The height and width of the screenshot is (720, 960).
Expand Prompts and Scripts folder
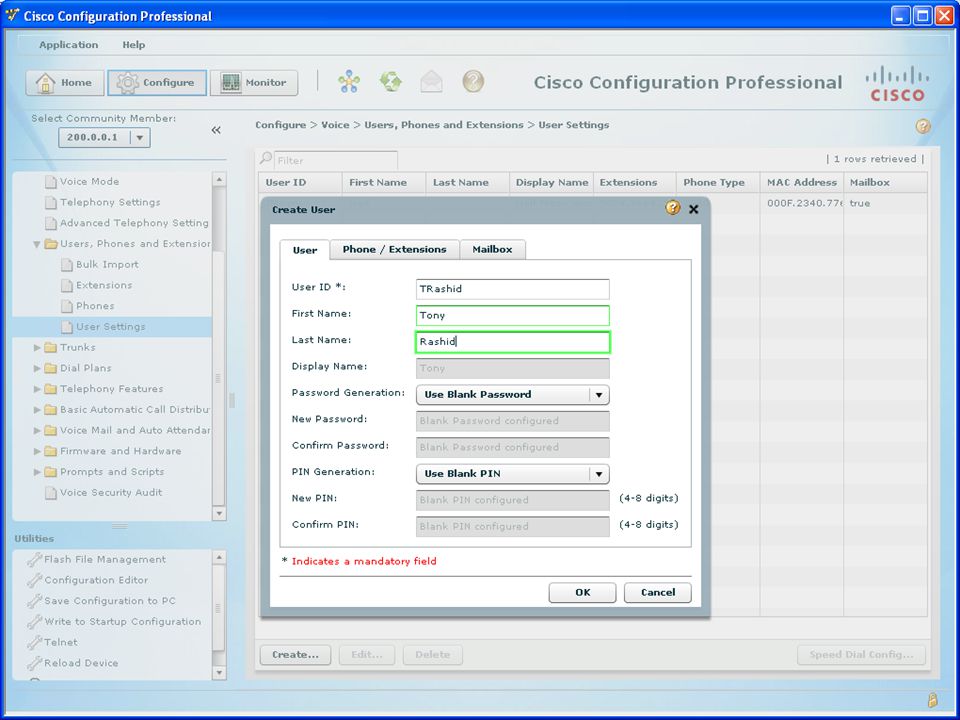click(37, 473)
